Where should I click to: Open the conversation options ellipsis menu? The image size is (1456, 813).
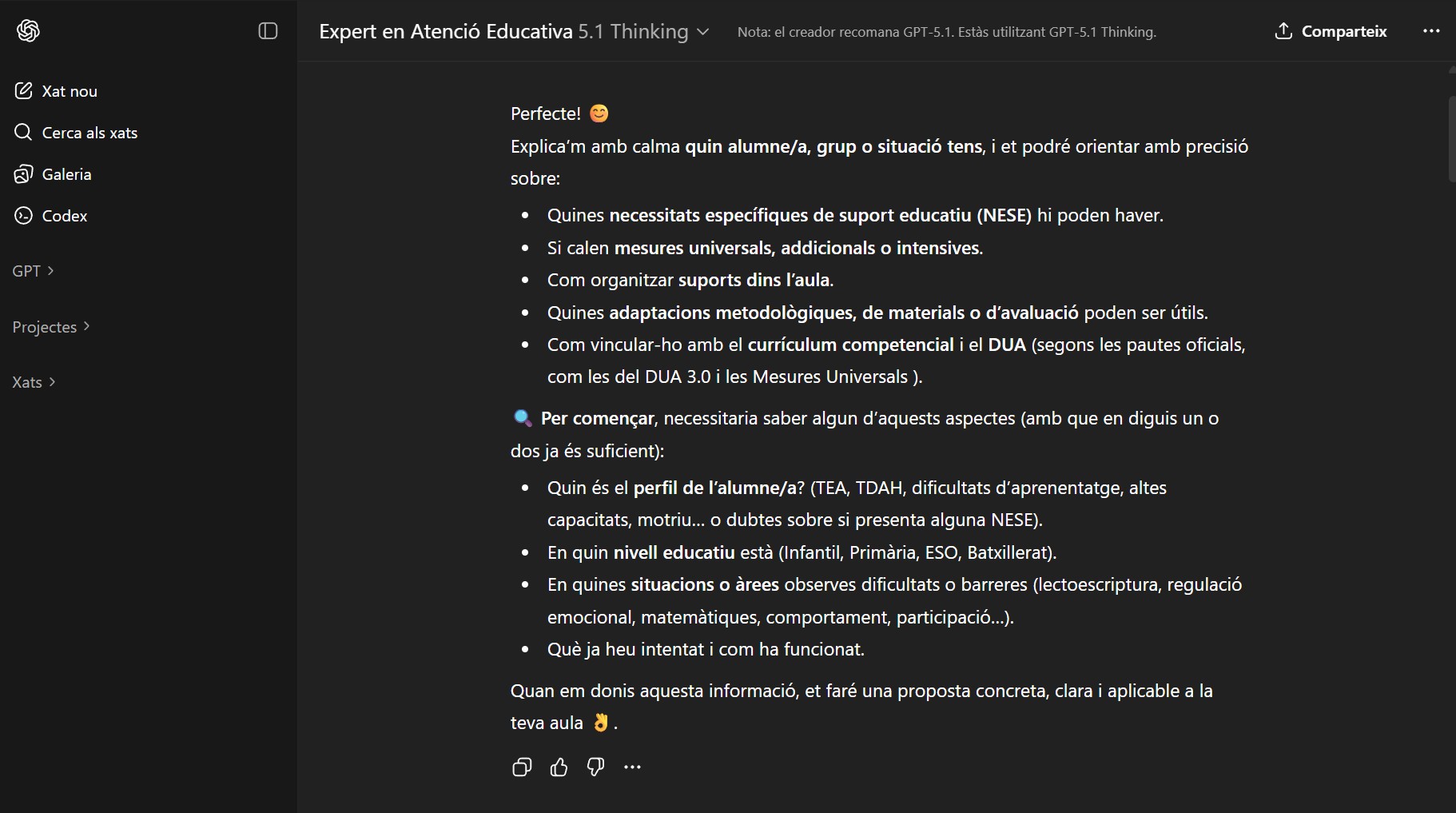tap(1431, 31)
